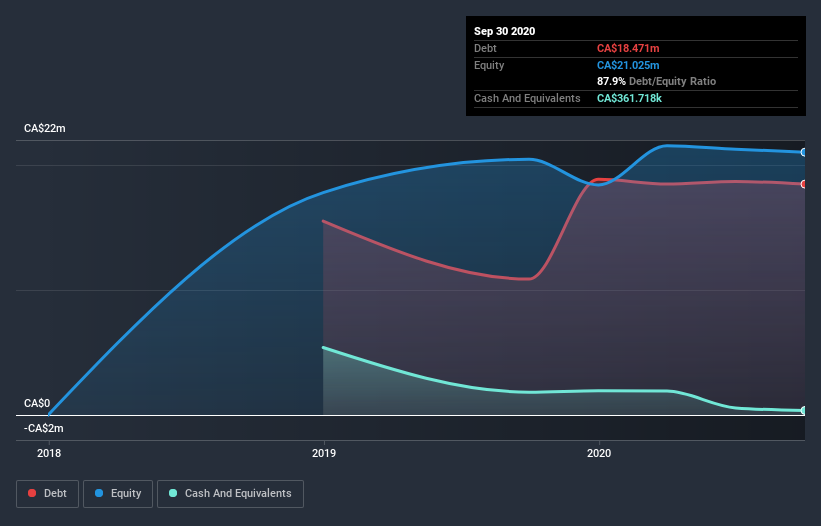
Task: Click the CA$361.718k cash value
Action: pos(629,98)
